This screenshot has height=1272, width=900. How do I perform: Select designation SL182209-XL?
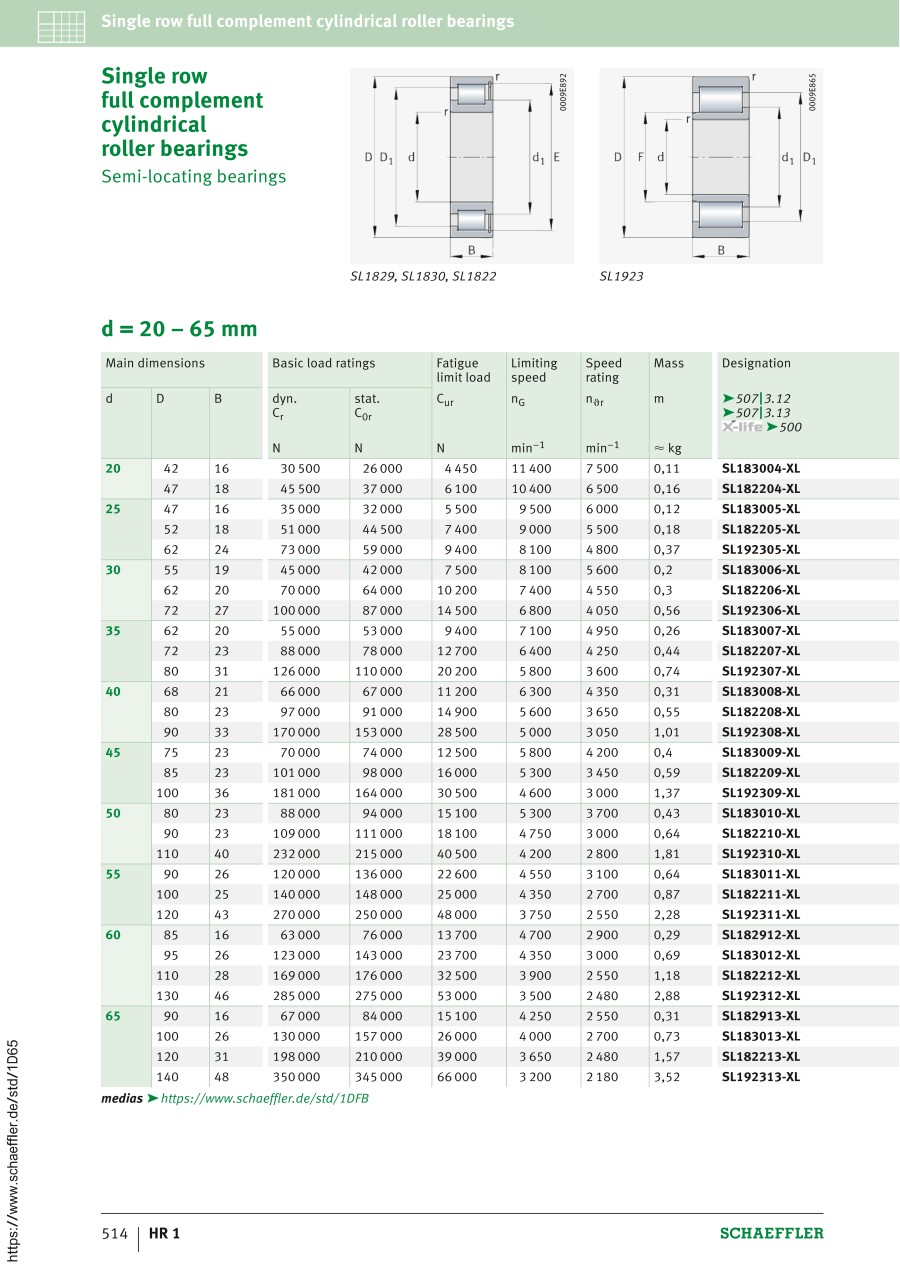click(761, 773)
